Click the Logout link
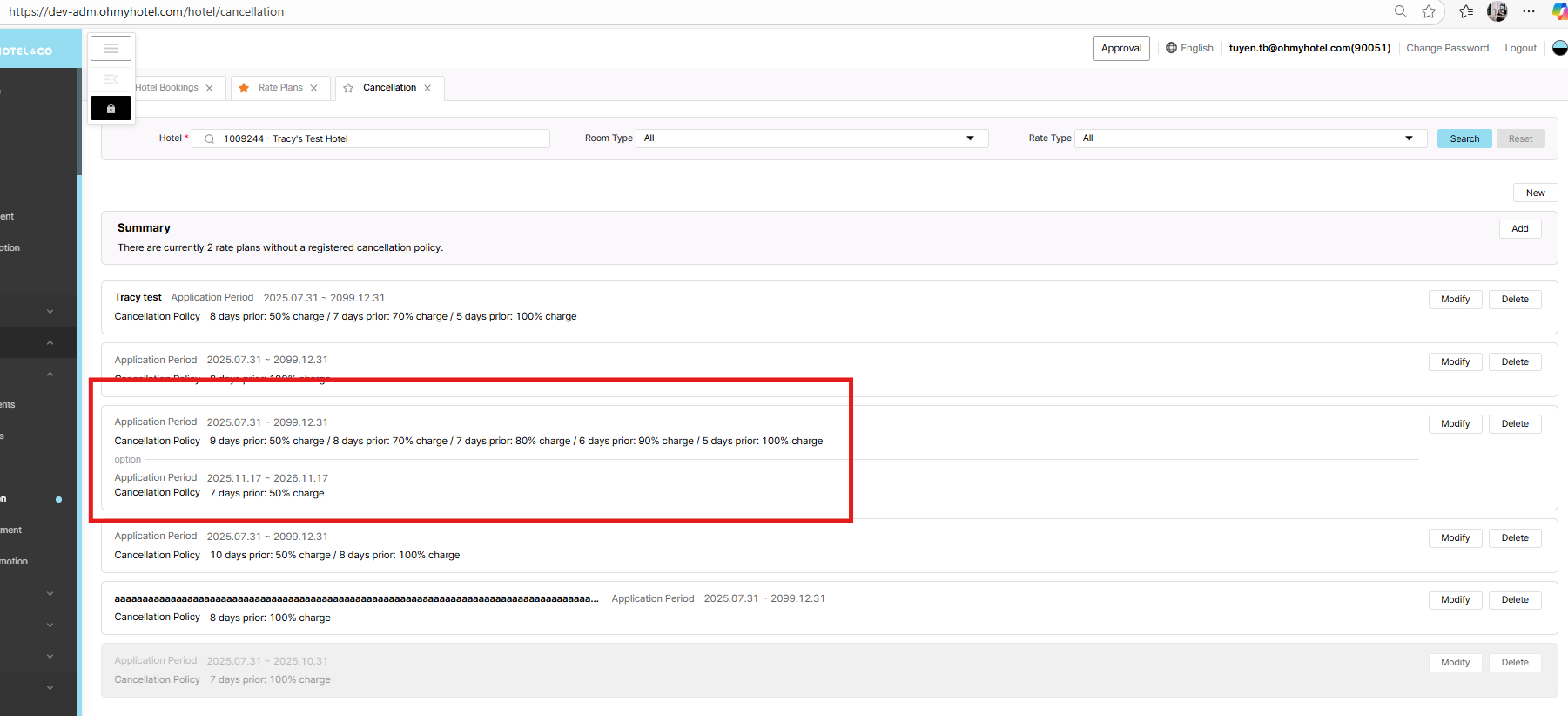Screen dimensions: 1568x716 1520,48
